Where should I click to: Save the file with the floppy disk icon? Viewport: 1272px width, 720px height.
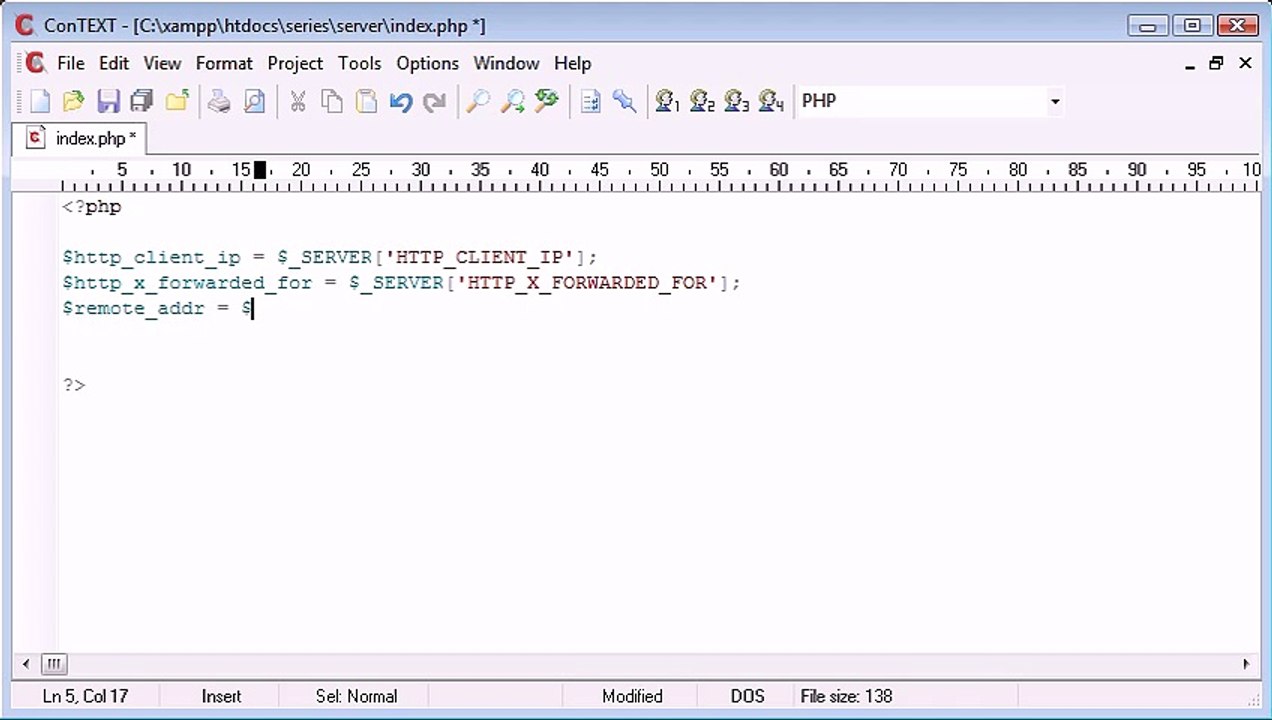(108, 101)
